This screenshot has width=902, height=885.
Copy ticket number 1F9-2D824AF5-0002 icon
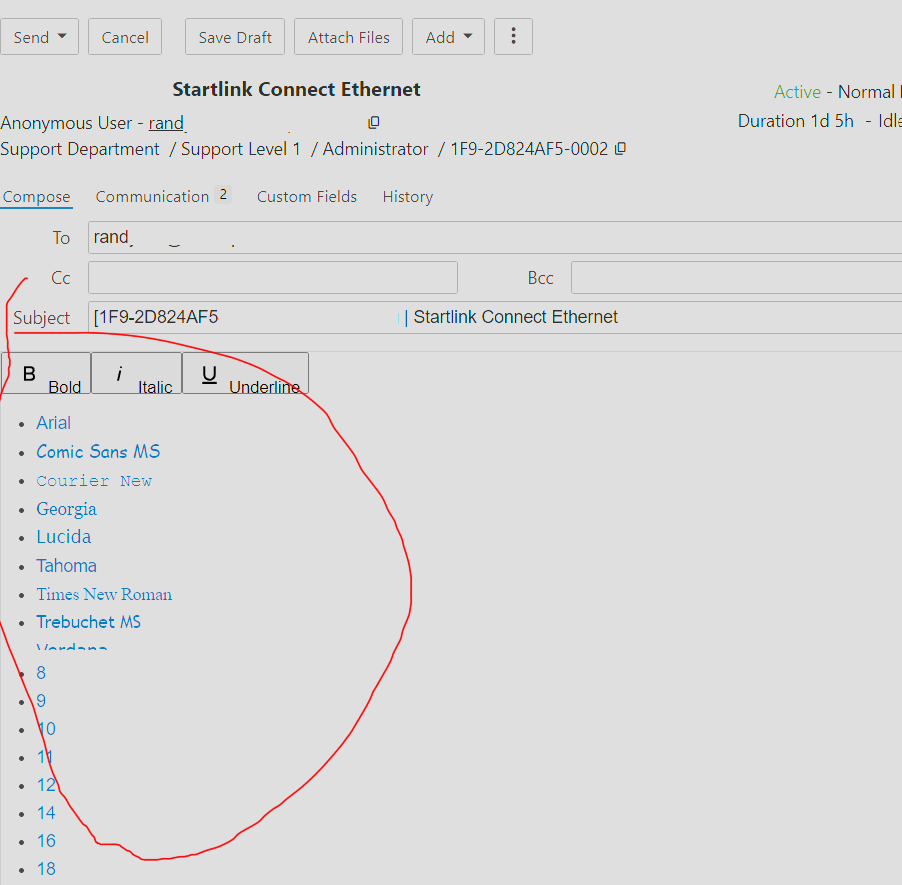[x=620, y=149]
